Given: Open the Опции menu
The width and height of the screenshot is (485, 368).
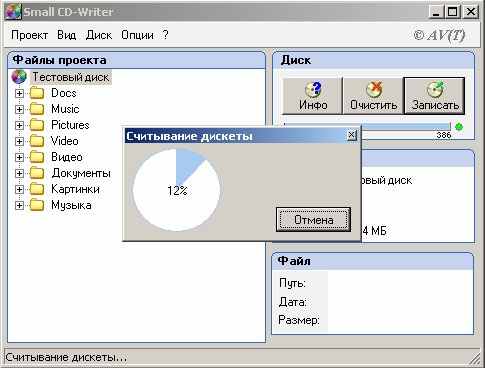Looking at the screenshot, I should tap(137, 35).
